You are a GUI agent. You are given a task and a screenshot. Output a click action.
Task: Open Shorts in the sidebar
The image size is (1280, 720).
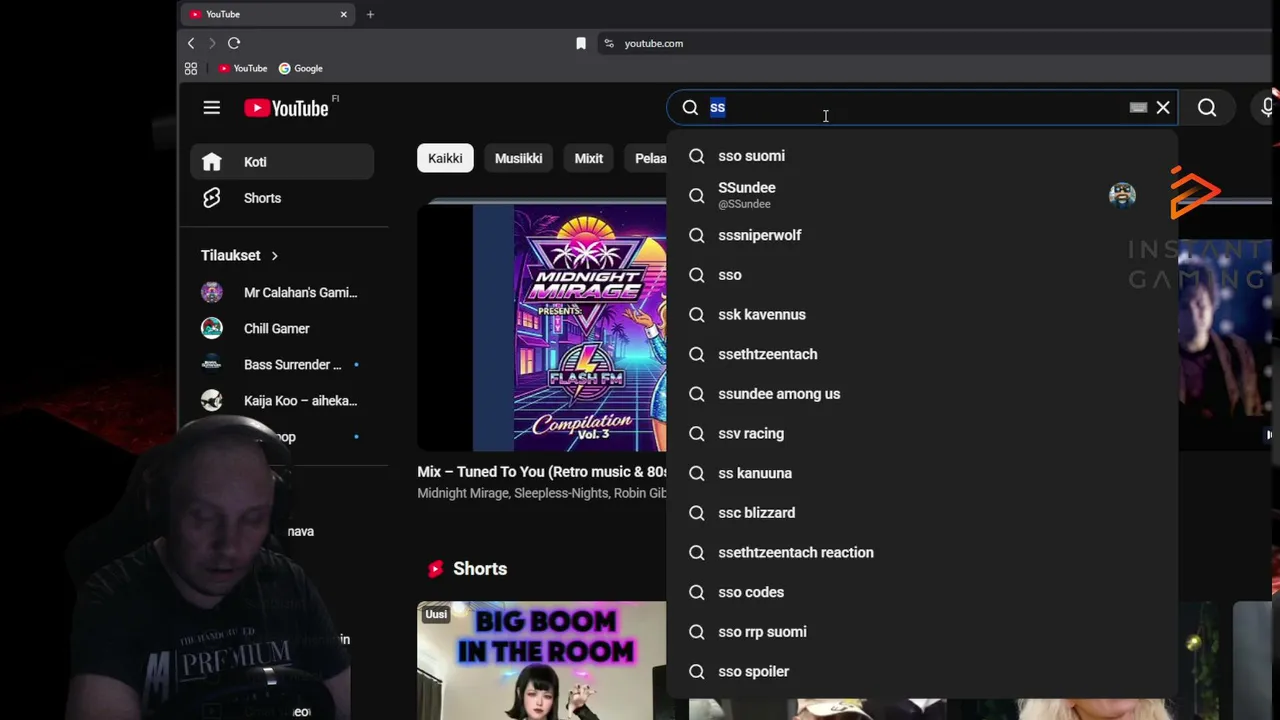(282, 198)
